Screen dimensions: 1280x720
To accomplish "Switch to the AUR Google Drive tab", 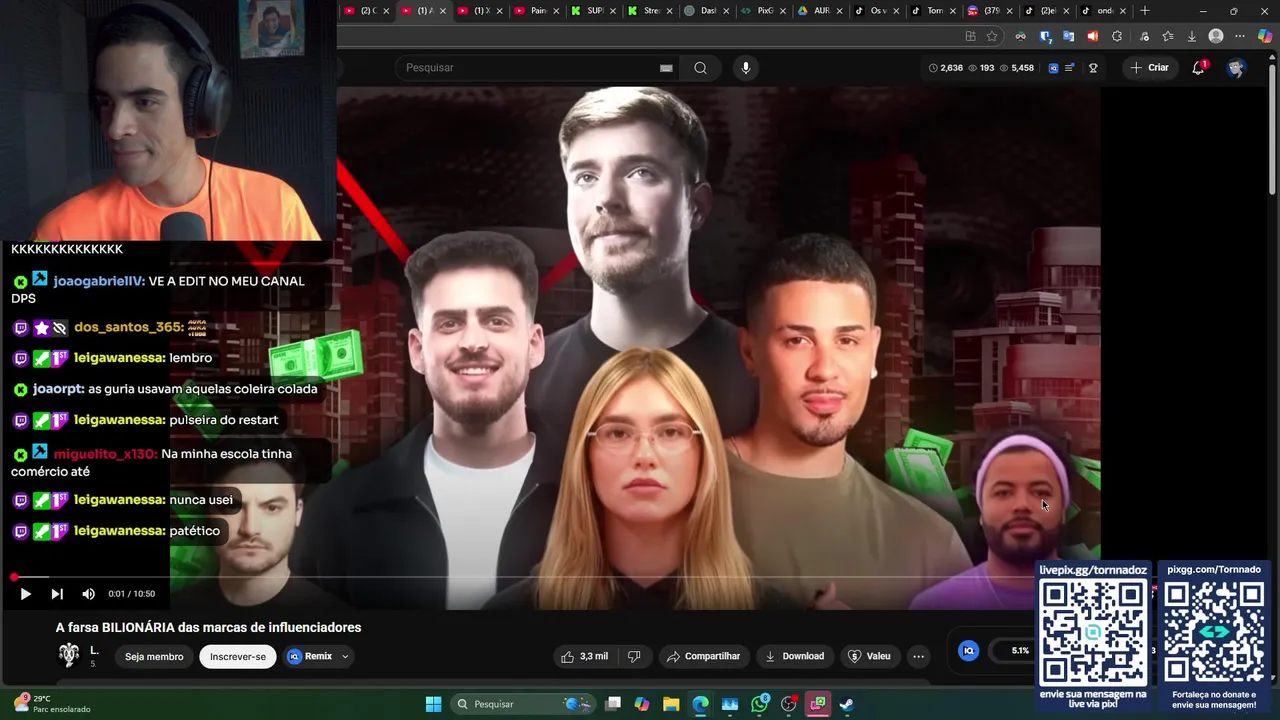I will [819, 11].
